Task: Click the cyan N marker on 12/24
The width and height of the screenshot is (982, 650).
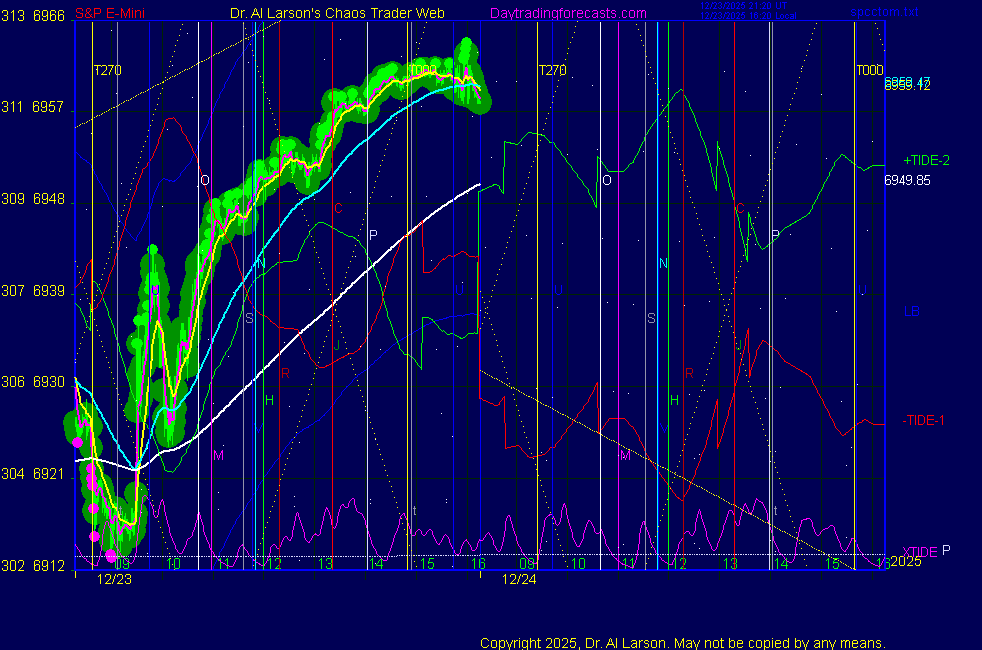Action: 663,263
